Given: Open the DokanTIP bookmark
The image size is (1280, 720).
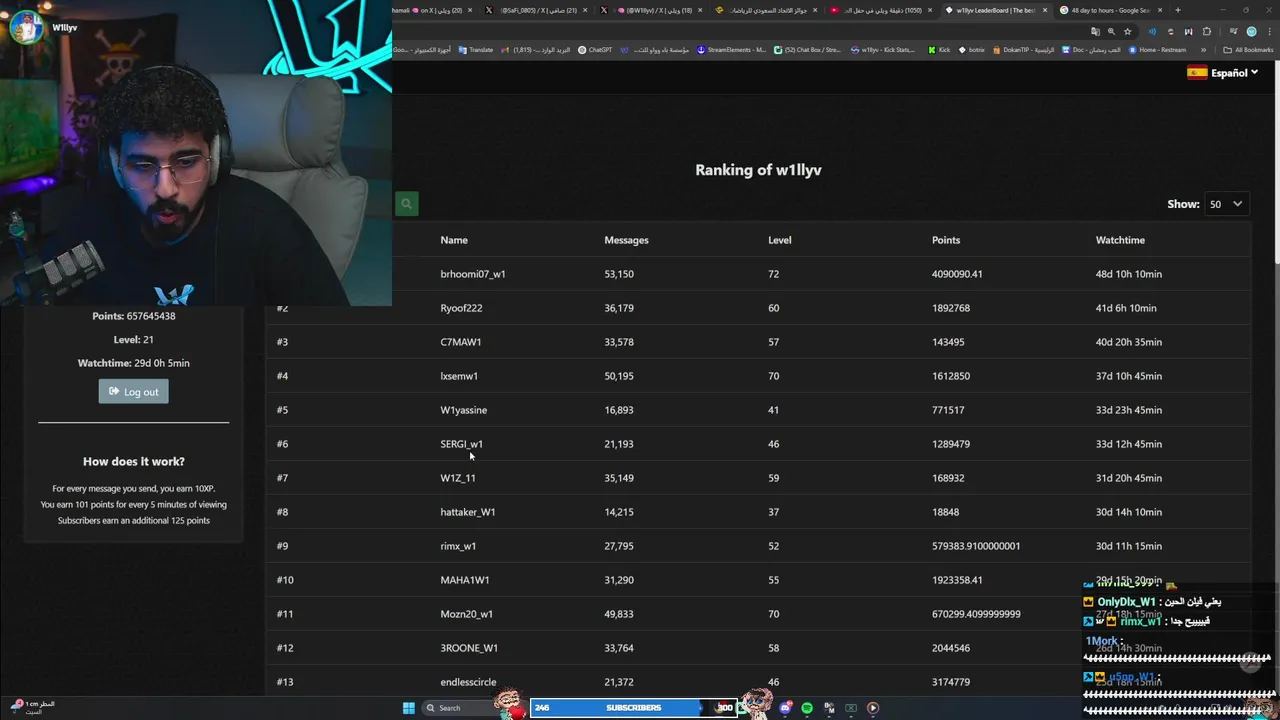Looking at the screenshot, I should coord(1024,50).
